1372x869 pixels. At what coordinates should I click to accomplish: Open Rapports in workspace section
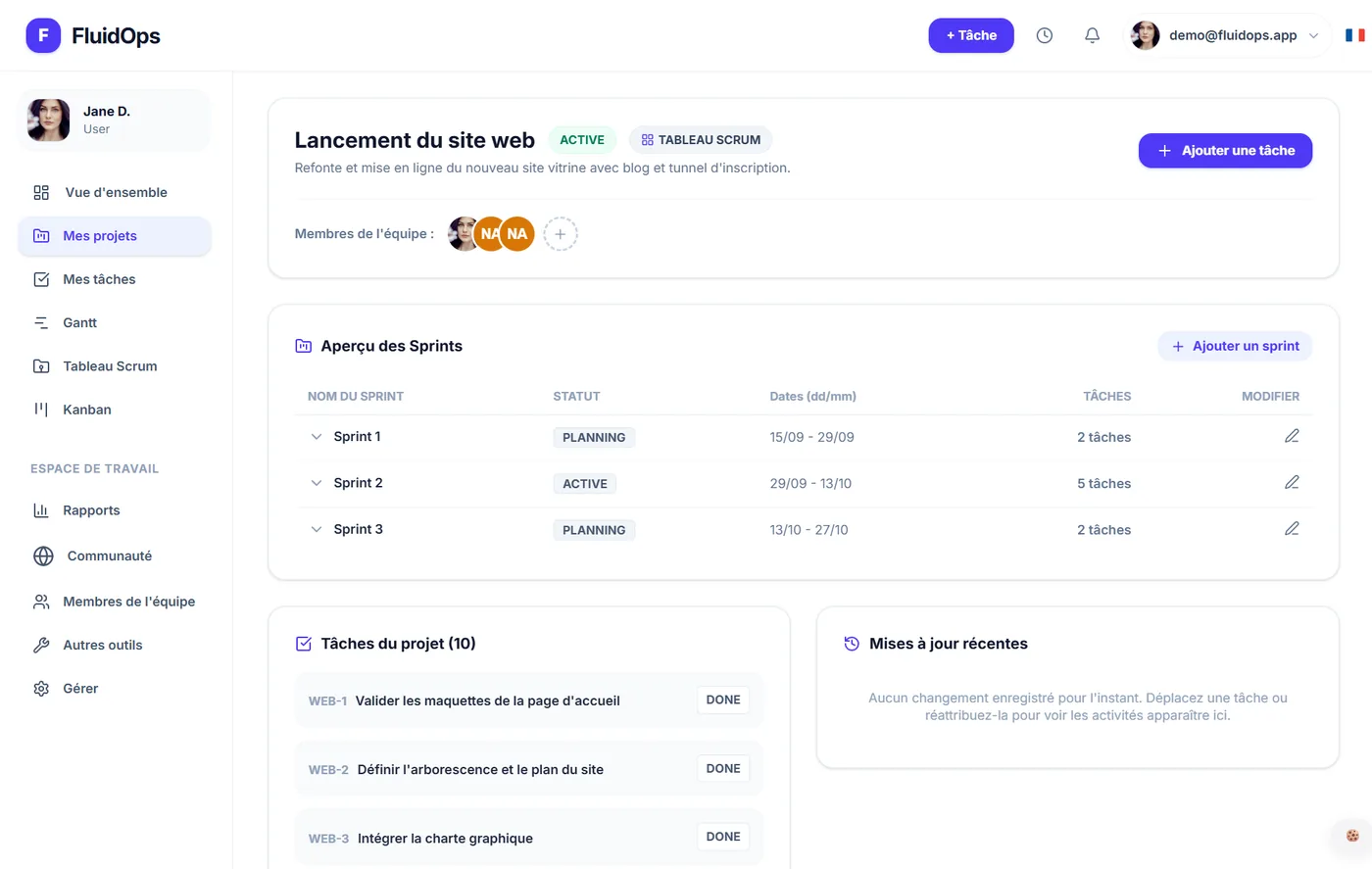(x=115, y=510)
